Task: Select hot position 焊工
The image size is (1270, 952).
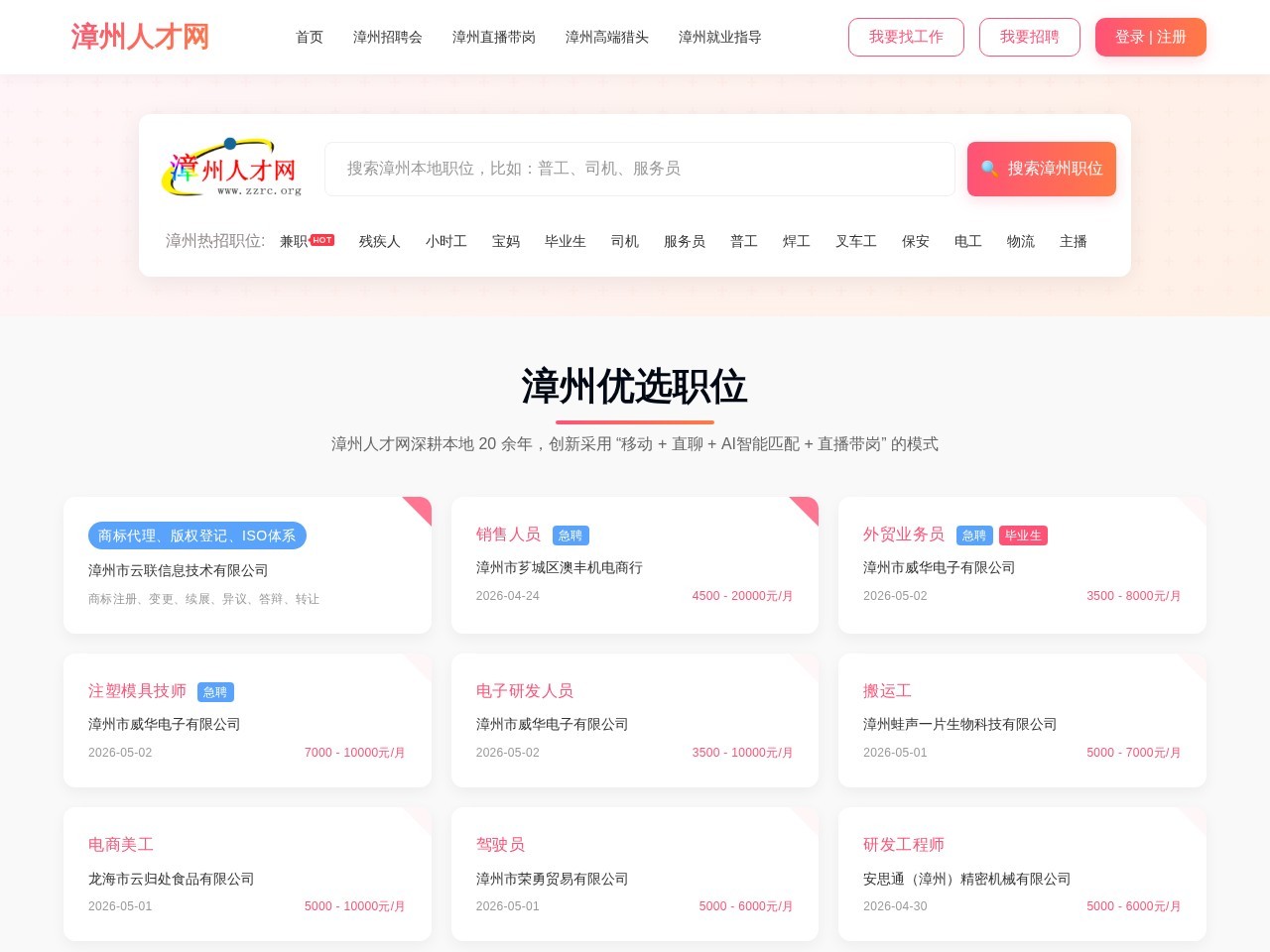Action: [797, 241]
